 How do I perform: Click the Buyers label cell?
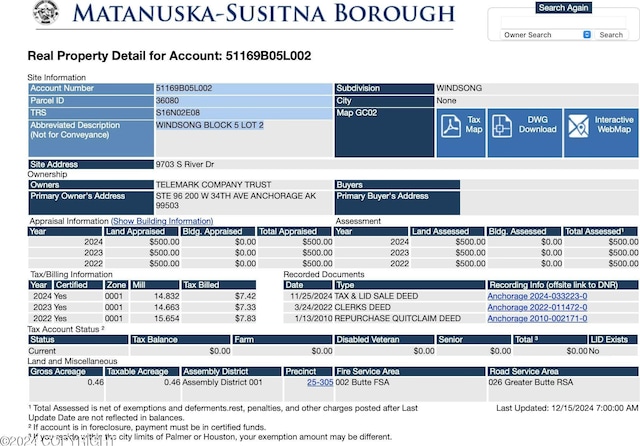click(x=397, y=185)
